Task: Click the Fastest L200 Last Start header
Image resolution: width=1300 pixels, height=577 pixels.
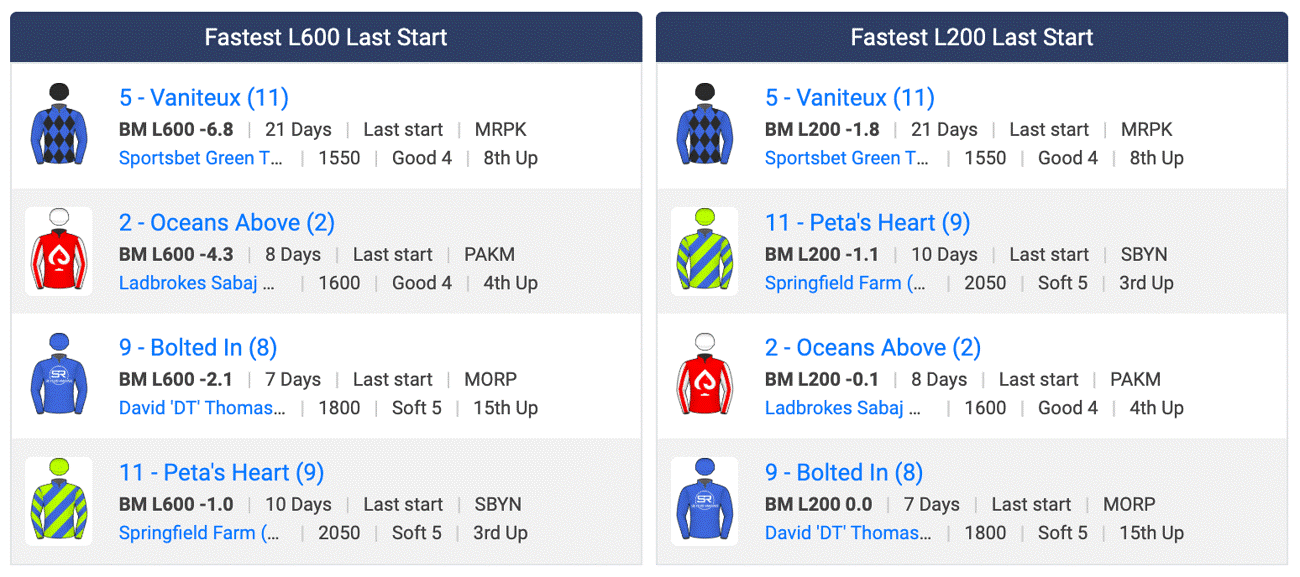Action: pyautogui.click(x=972, y=38)
